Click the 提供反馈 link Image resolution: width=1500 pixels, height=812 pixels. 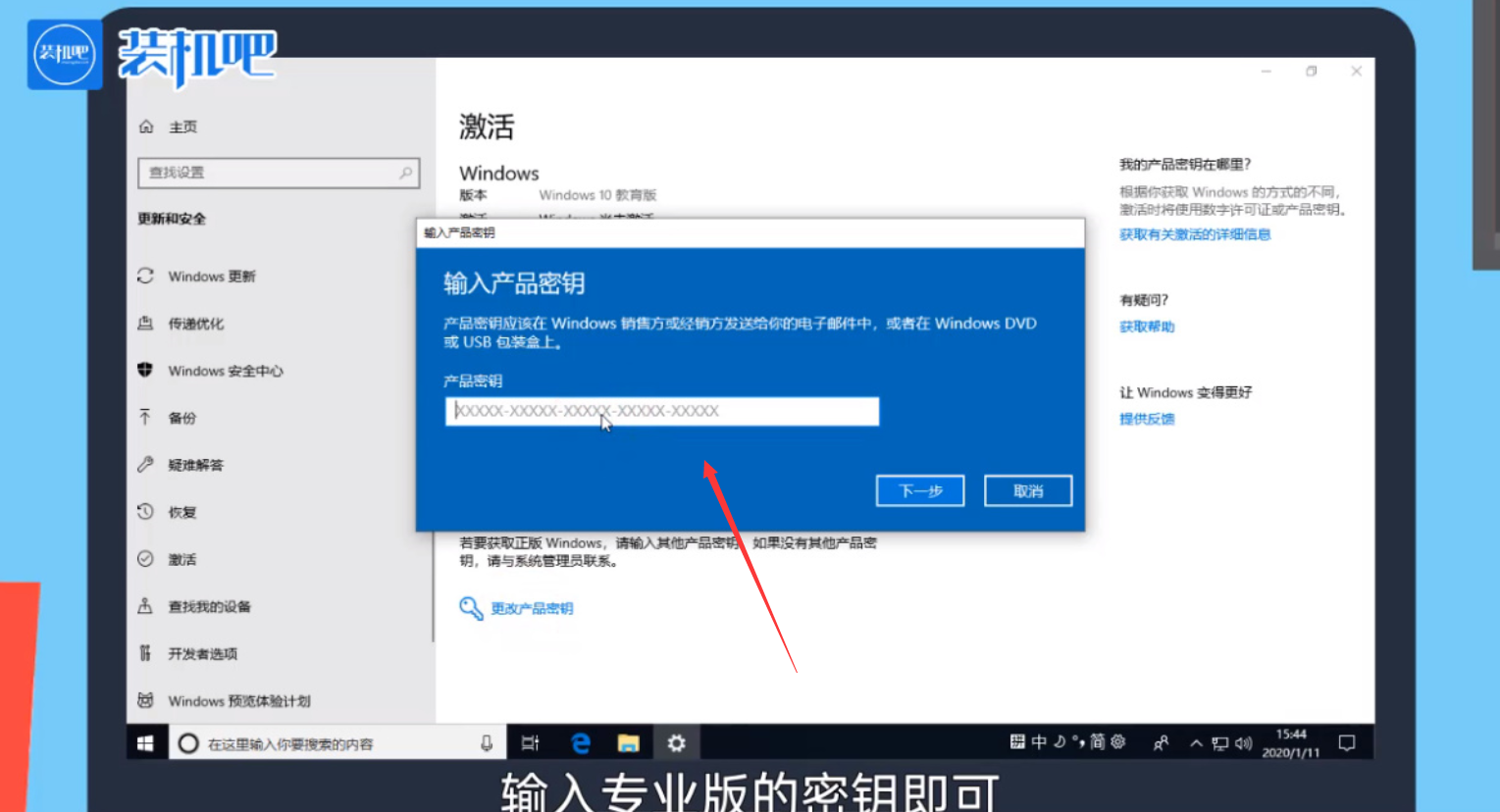tap(1147, 419)
